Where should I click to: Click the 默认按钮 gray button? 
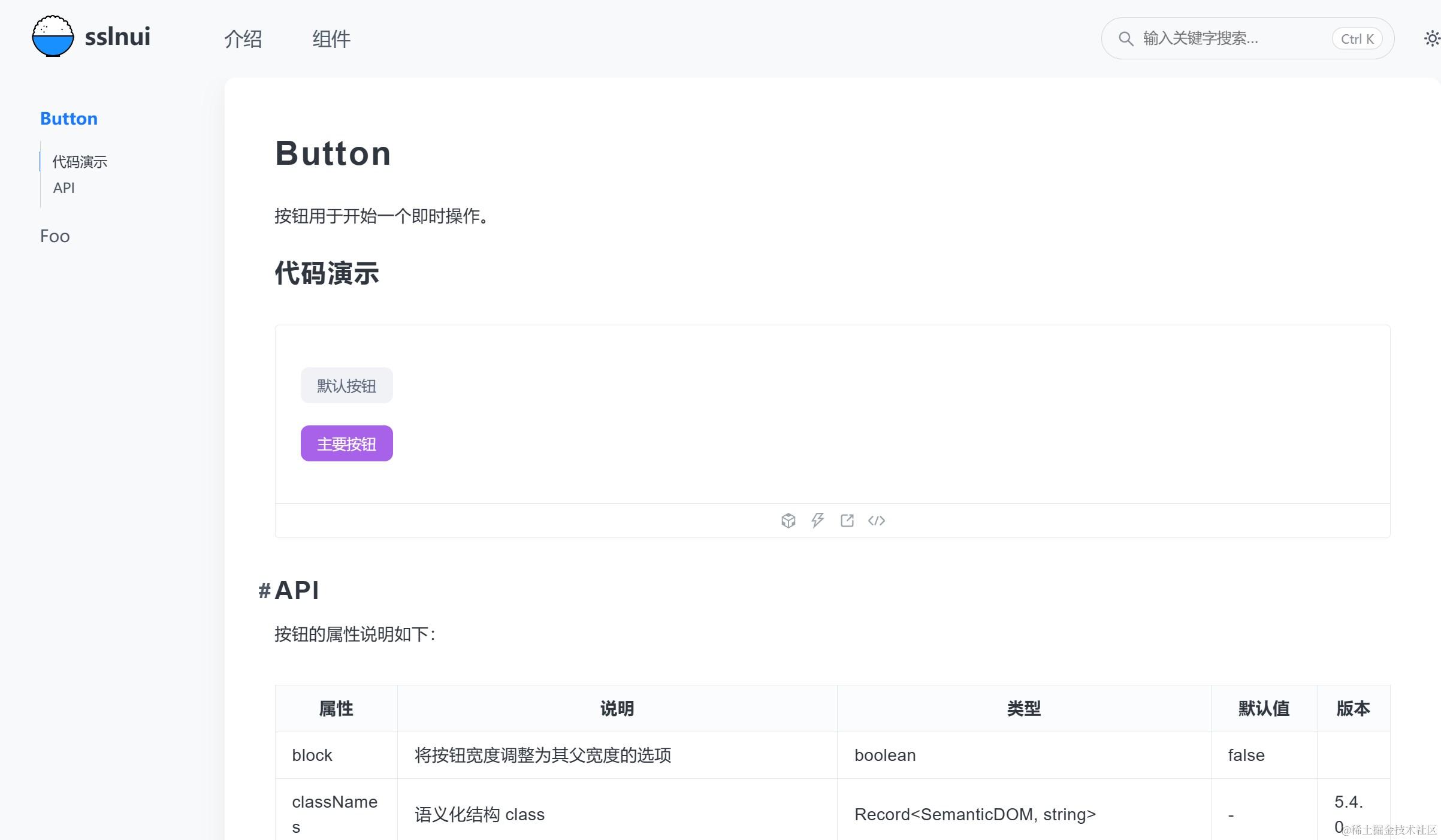coord(346,385)
